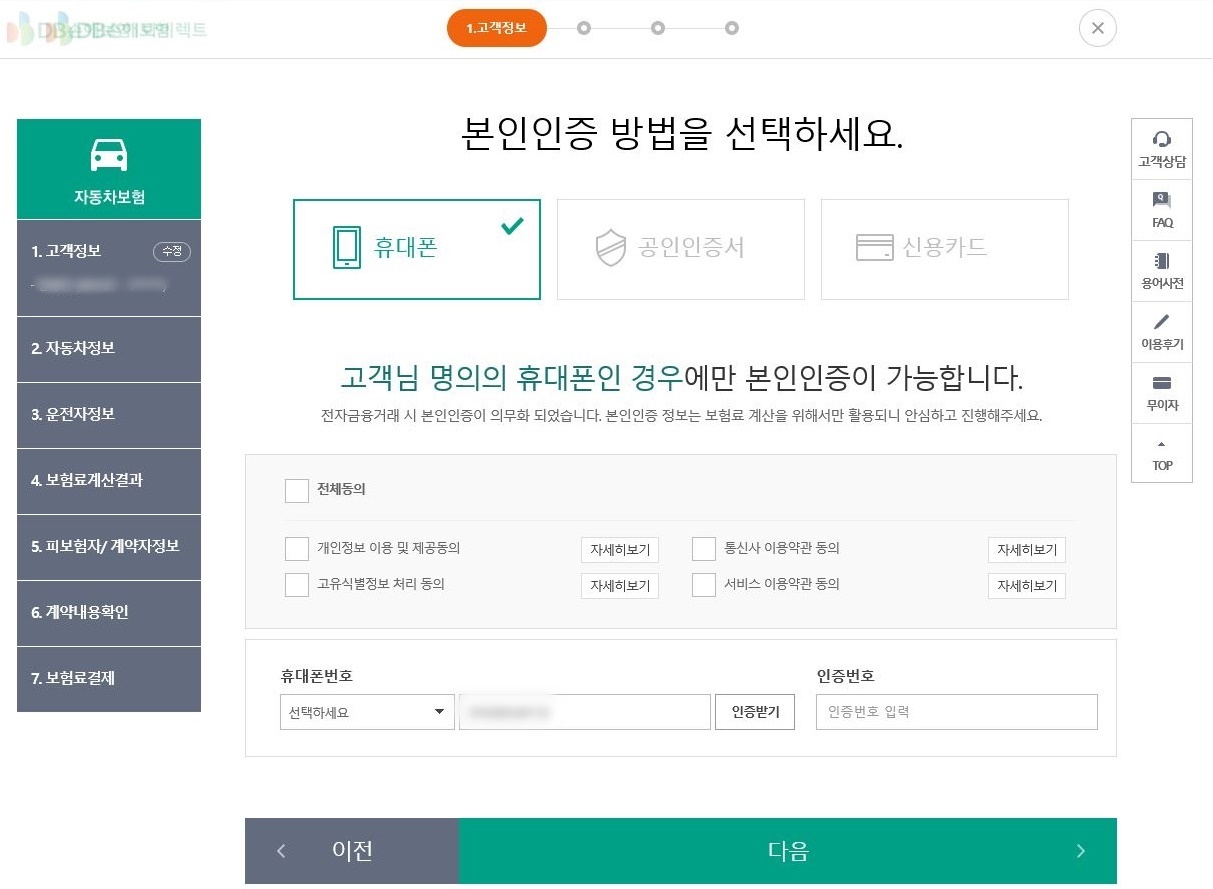Click the 1.고객정보 step indicator
1213x889 pixels.
click(x=497, y=28)
